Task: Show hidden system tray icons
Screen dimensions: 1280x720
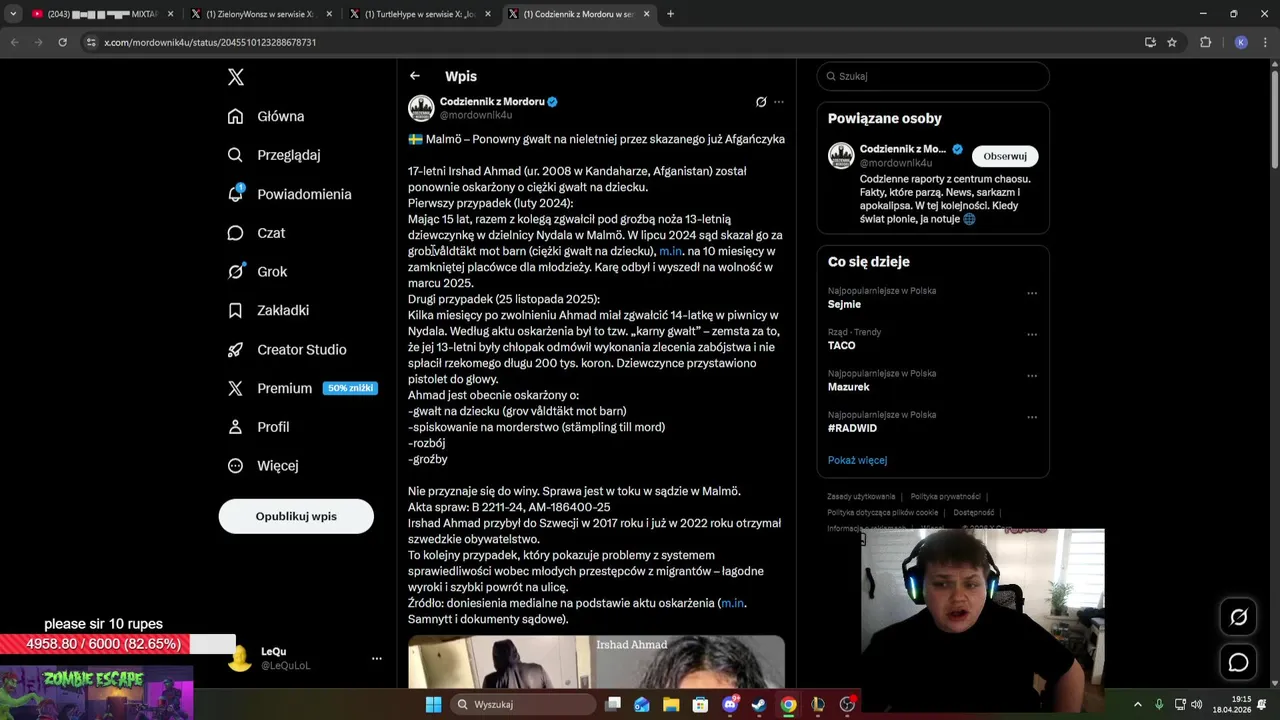Action: point(1137,704)
